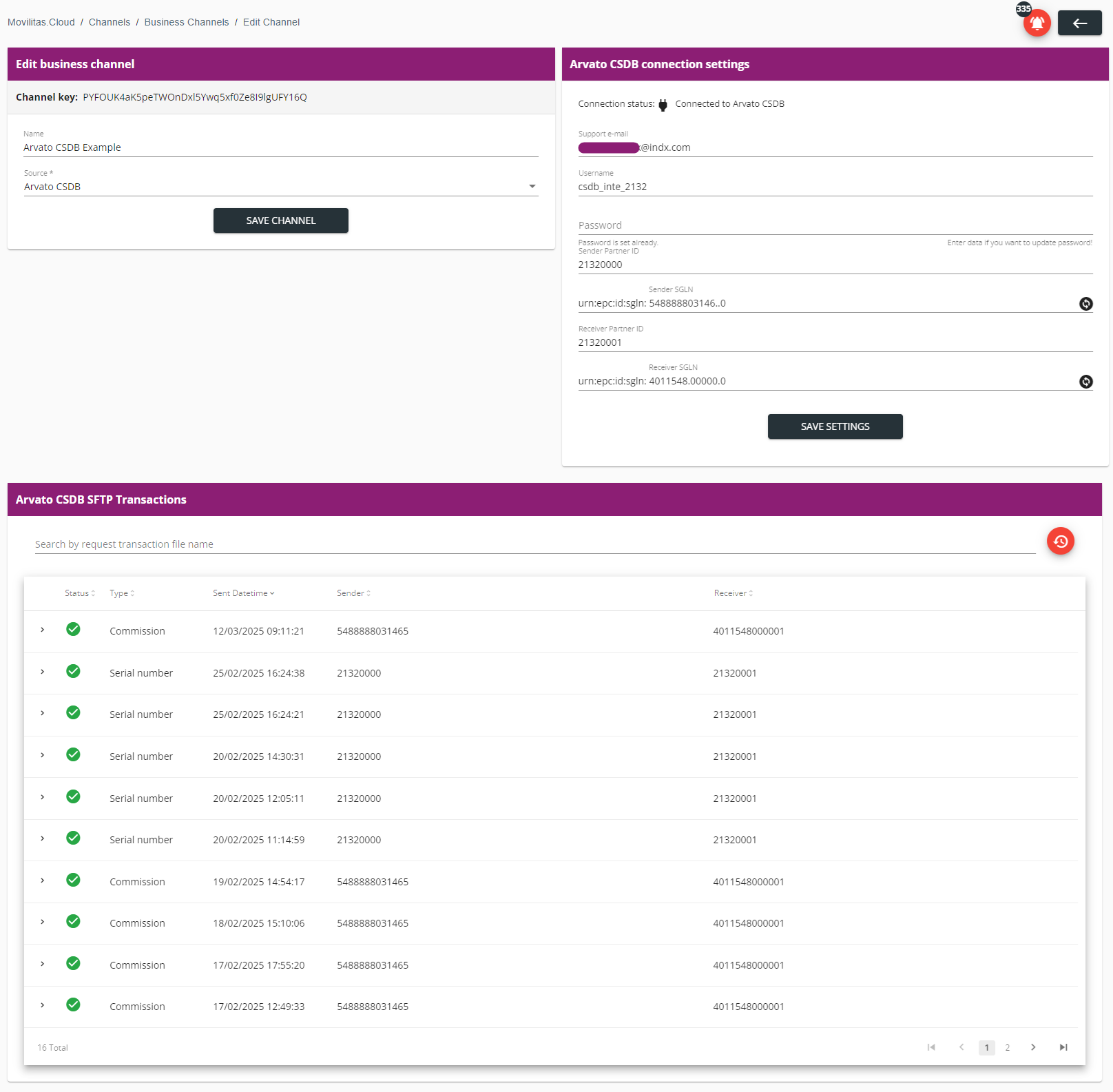Go to the next page of transactions
Screen dimensions: 1113x1092
point(1033,1047)
